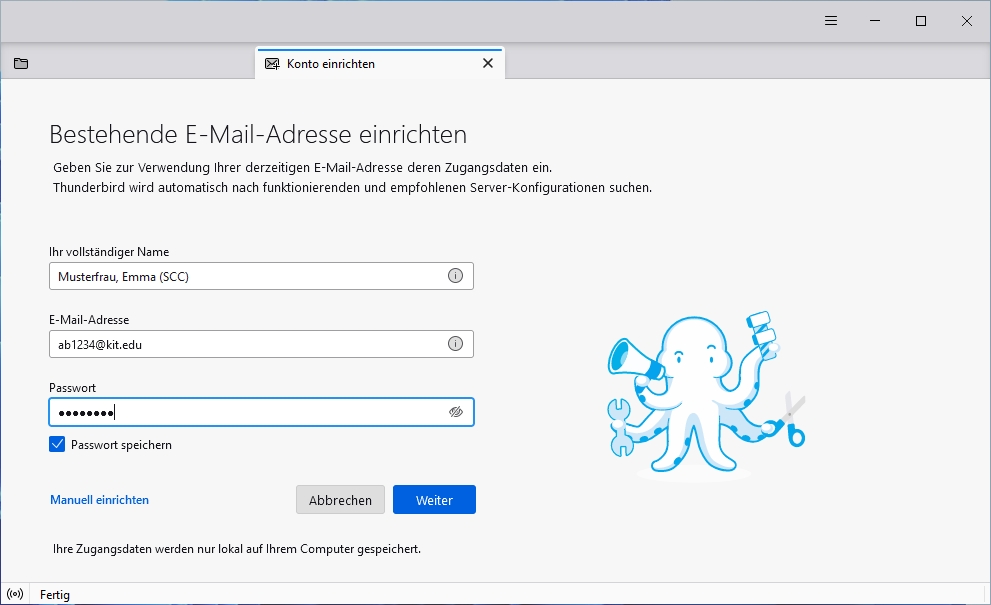Uncheck the Passwort speichern checkbox
Viewport: 991px width, 605px height.
point(57,444)
